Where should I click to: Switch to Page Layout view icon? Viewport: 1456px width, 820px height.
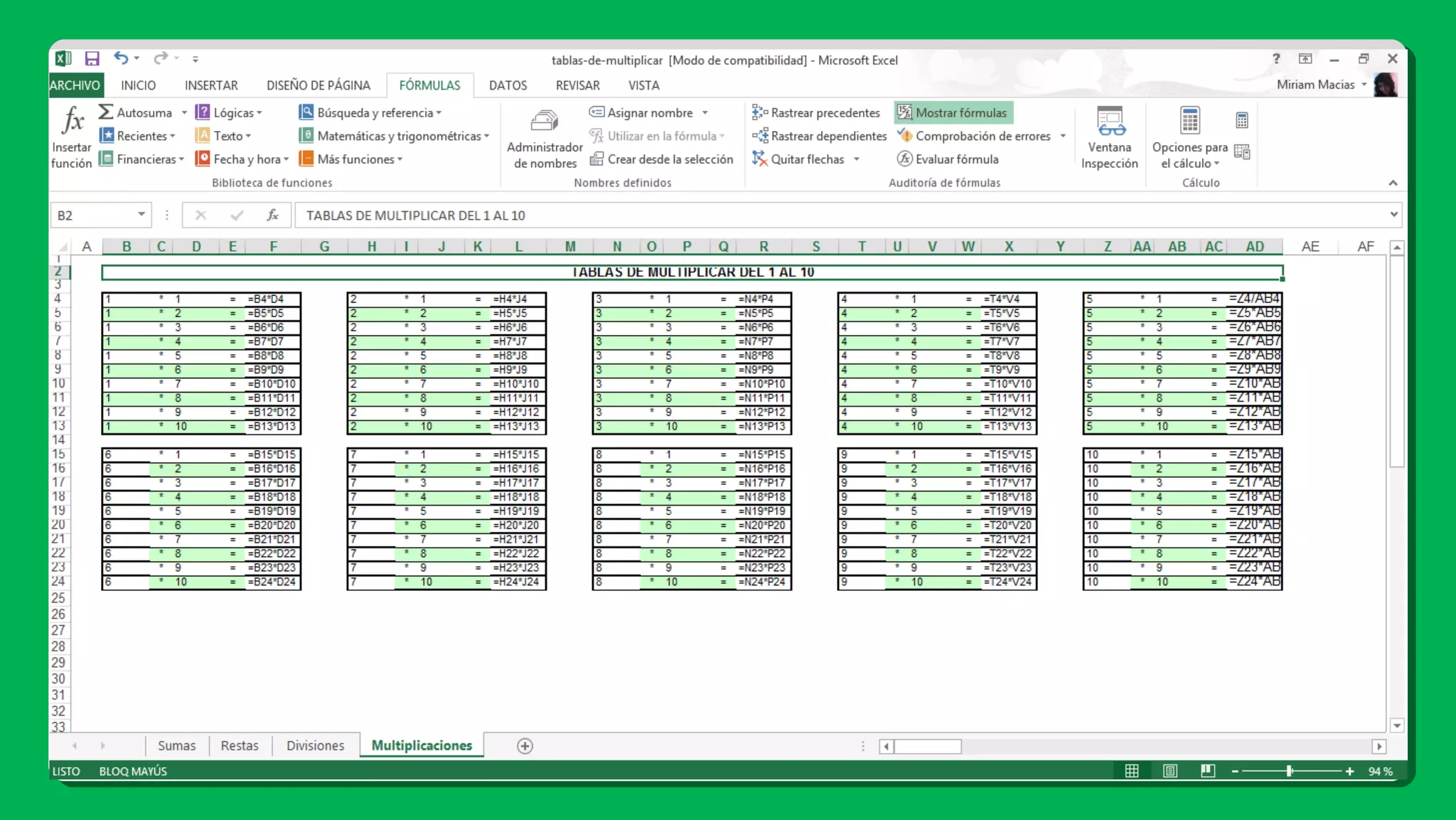(1169, 771)
